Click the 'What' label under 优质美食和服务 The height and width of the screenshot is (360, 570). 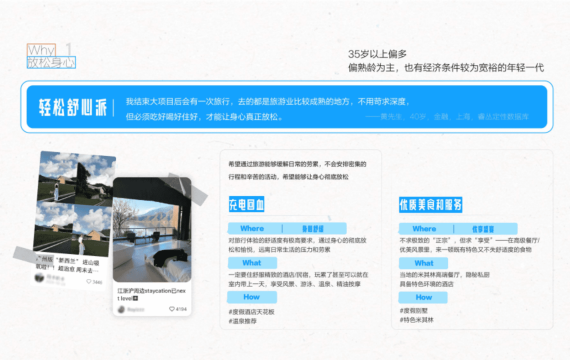click(424, 263)
